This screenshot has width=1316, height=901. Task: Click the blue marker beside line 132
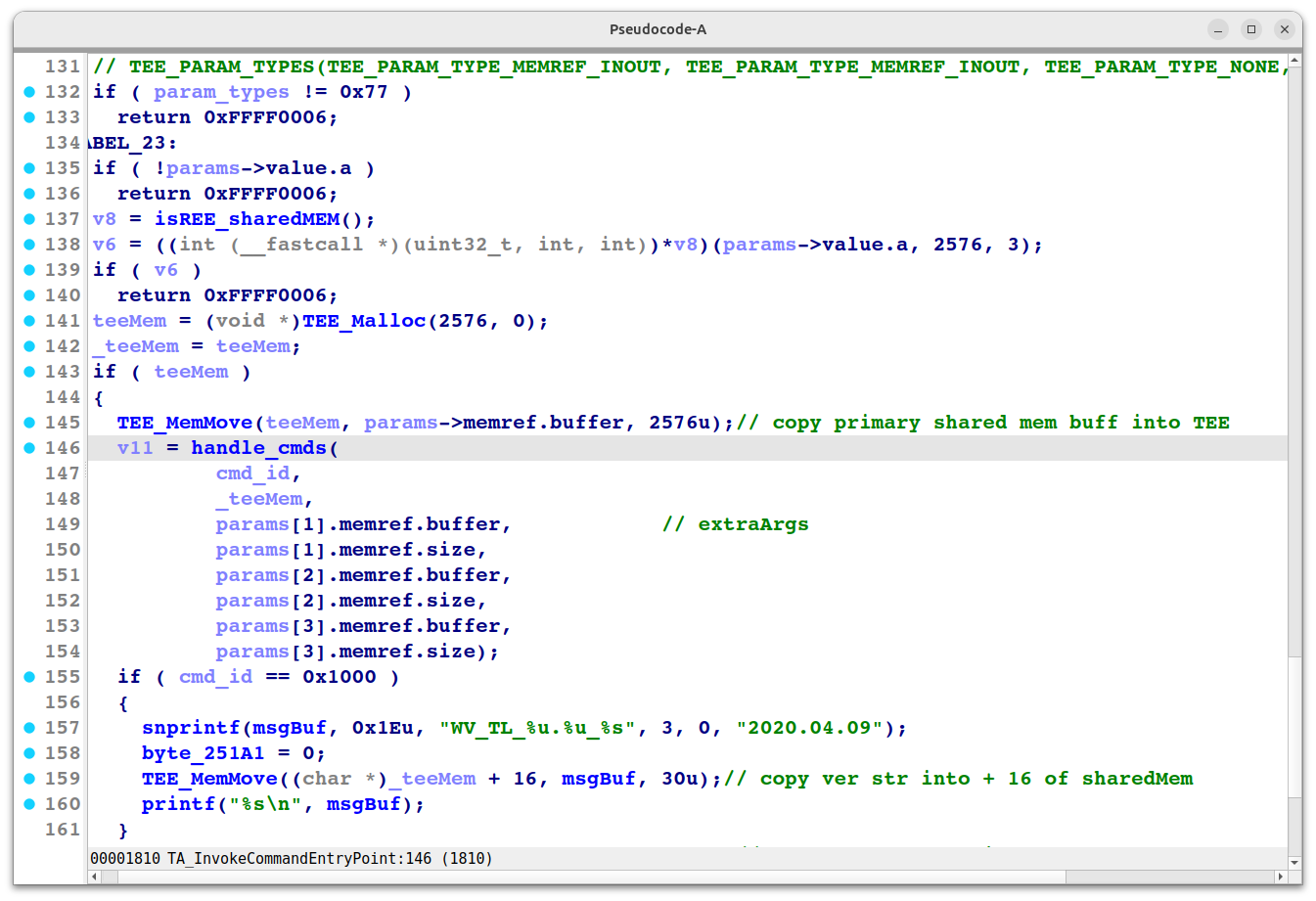coord(29,91)
